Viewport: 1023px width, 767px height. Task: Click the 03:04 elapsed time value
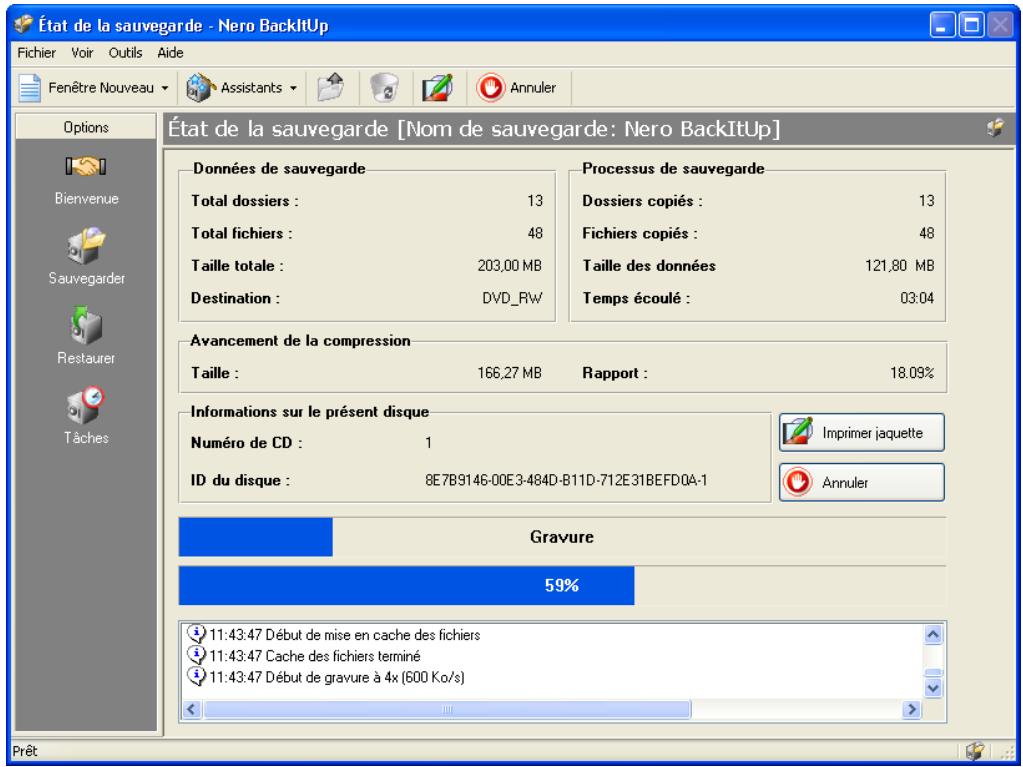[x=917, y=298]
